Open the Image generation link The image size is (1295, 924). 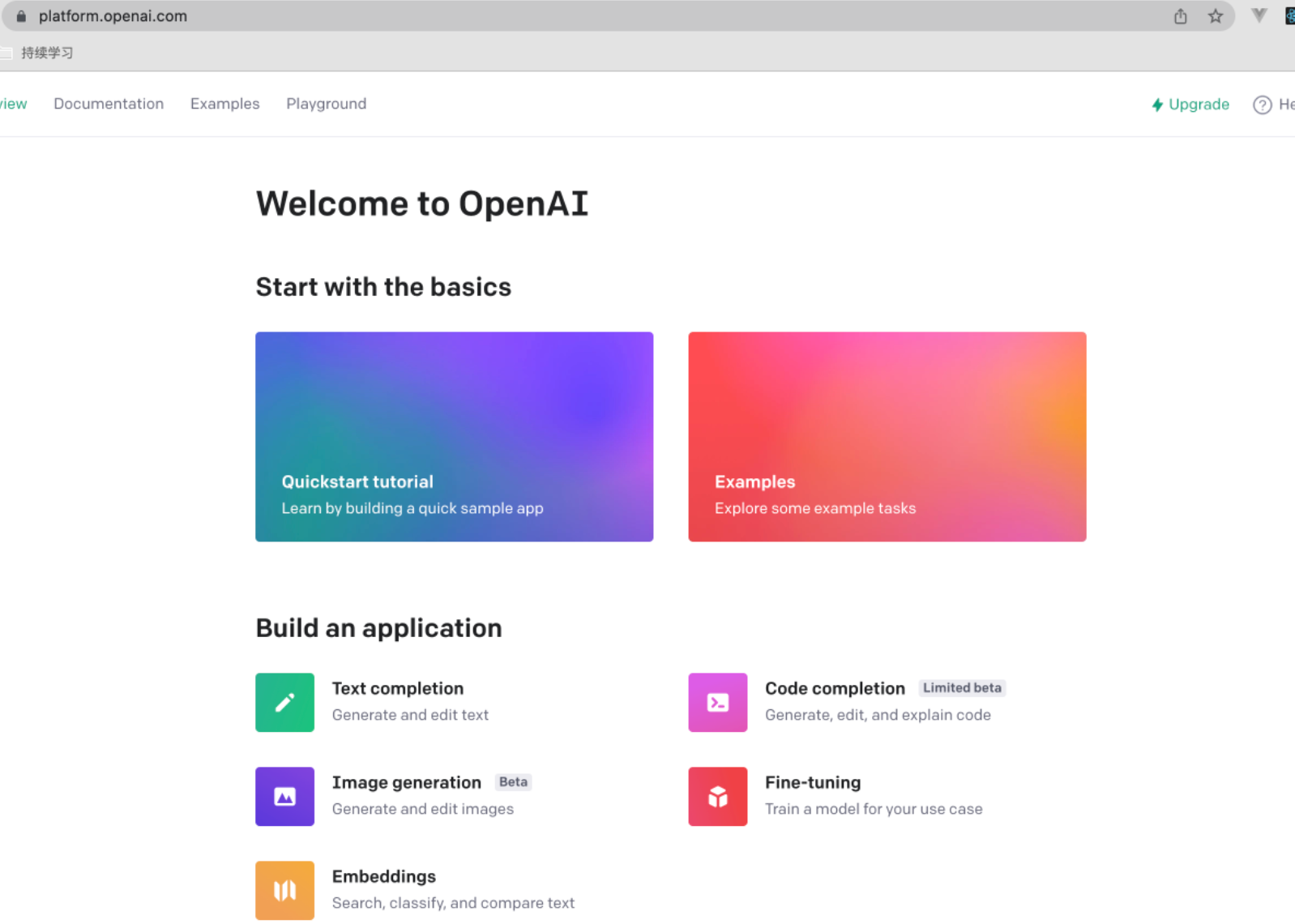pyautogui.click(x=407, y=782)
